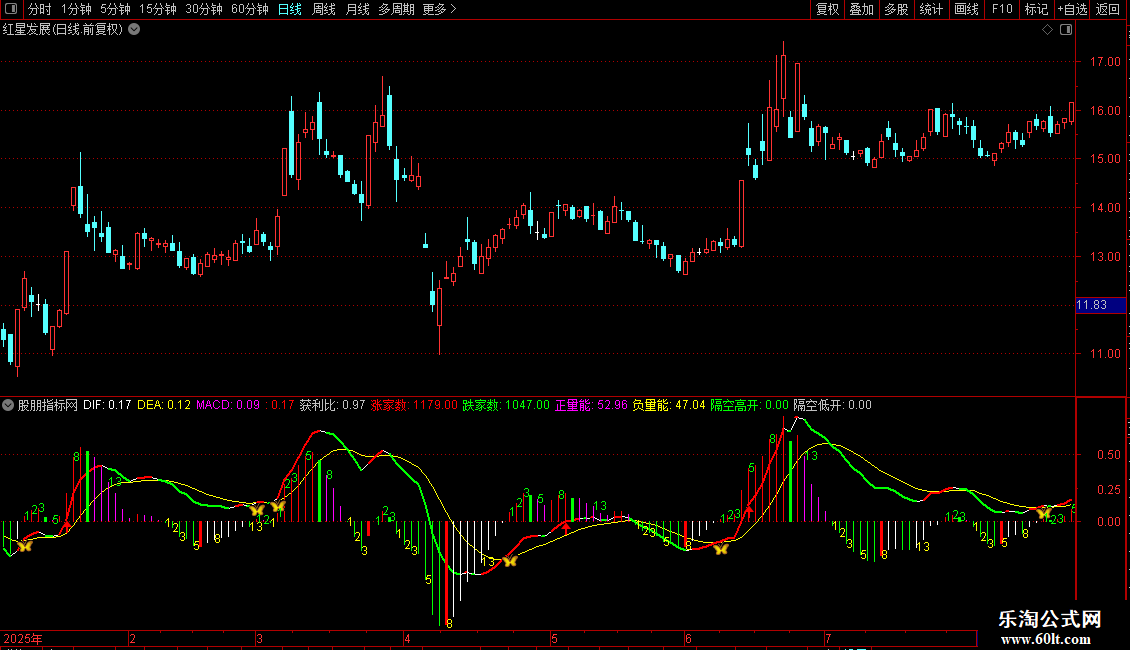This screenshot has width=1130, height=650.
Task: Click the 涨家数: 1179.00 value
Action: click(414, 405)
